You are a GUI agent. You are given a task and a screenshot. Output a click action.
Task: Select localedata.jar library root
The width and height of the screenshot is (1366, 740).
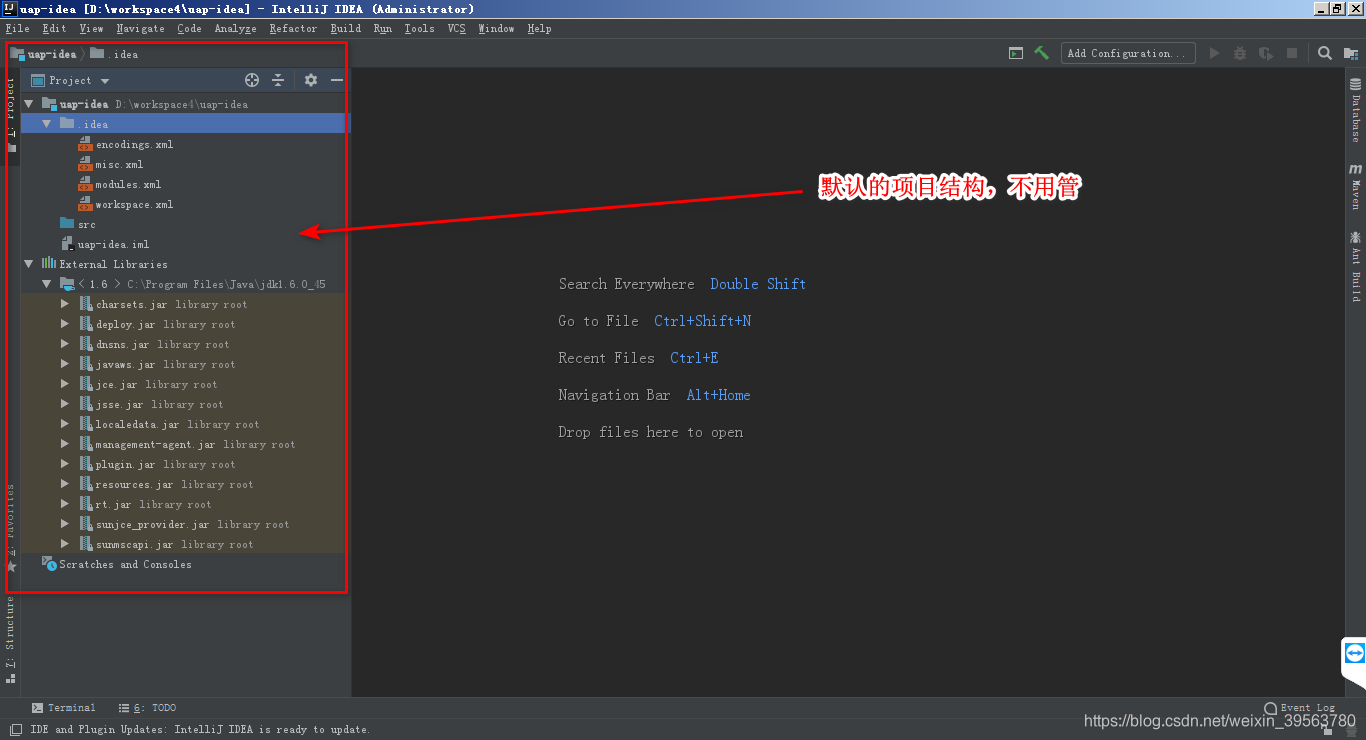coord(177,424)
